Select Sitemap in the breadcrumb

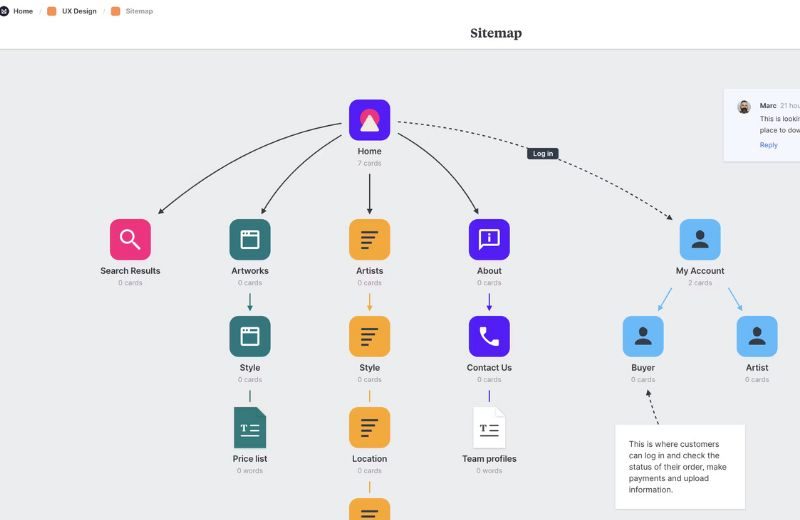[139, 11]
